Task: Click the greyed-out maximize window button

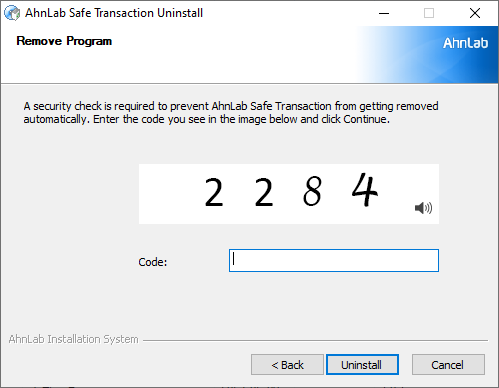Action: (429, 13)
